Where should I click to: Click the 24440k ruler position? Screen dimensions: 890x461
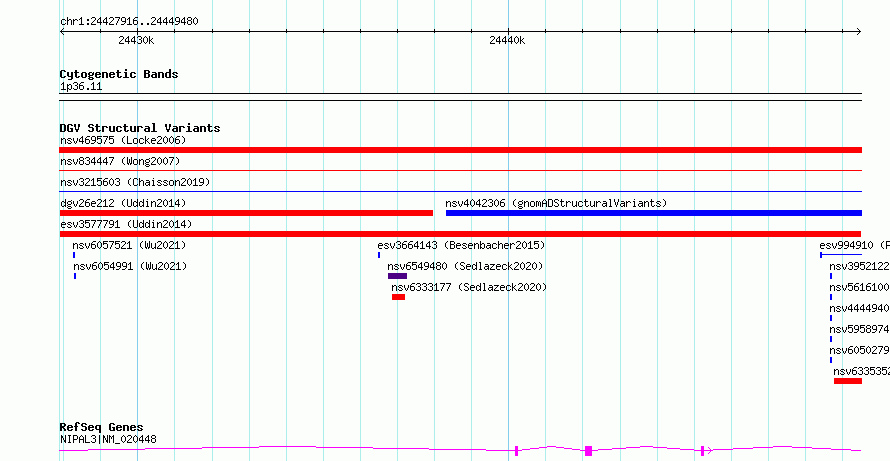507,40
